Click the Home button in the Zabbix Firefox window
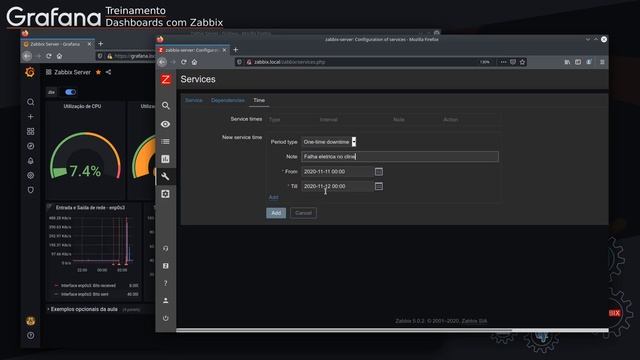The width and height of the screenshot is (640, 360). point(195,62)
